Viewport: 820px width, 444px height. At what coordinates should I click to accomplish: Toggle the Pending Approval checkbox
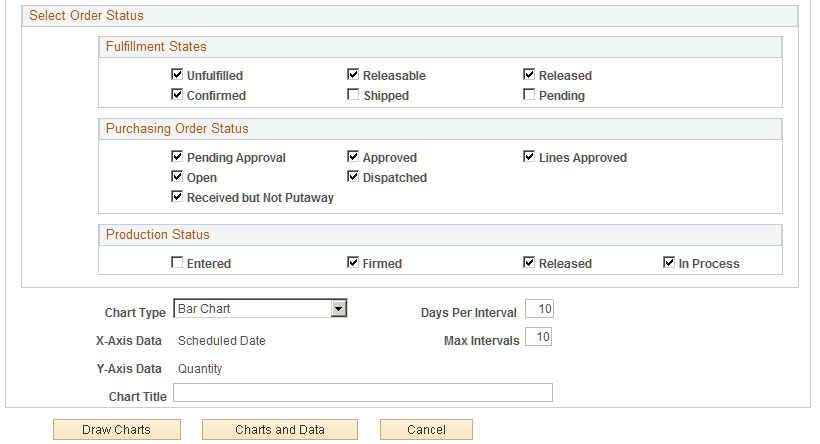click(177, 157)
